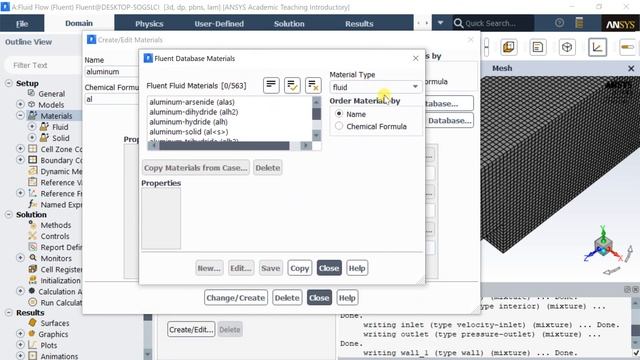This screenshot has width=640, height=360.
Task: Collapse the Results section in outline
Action: tap(9, 313)
